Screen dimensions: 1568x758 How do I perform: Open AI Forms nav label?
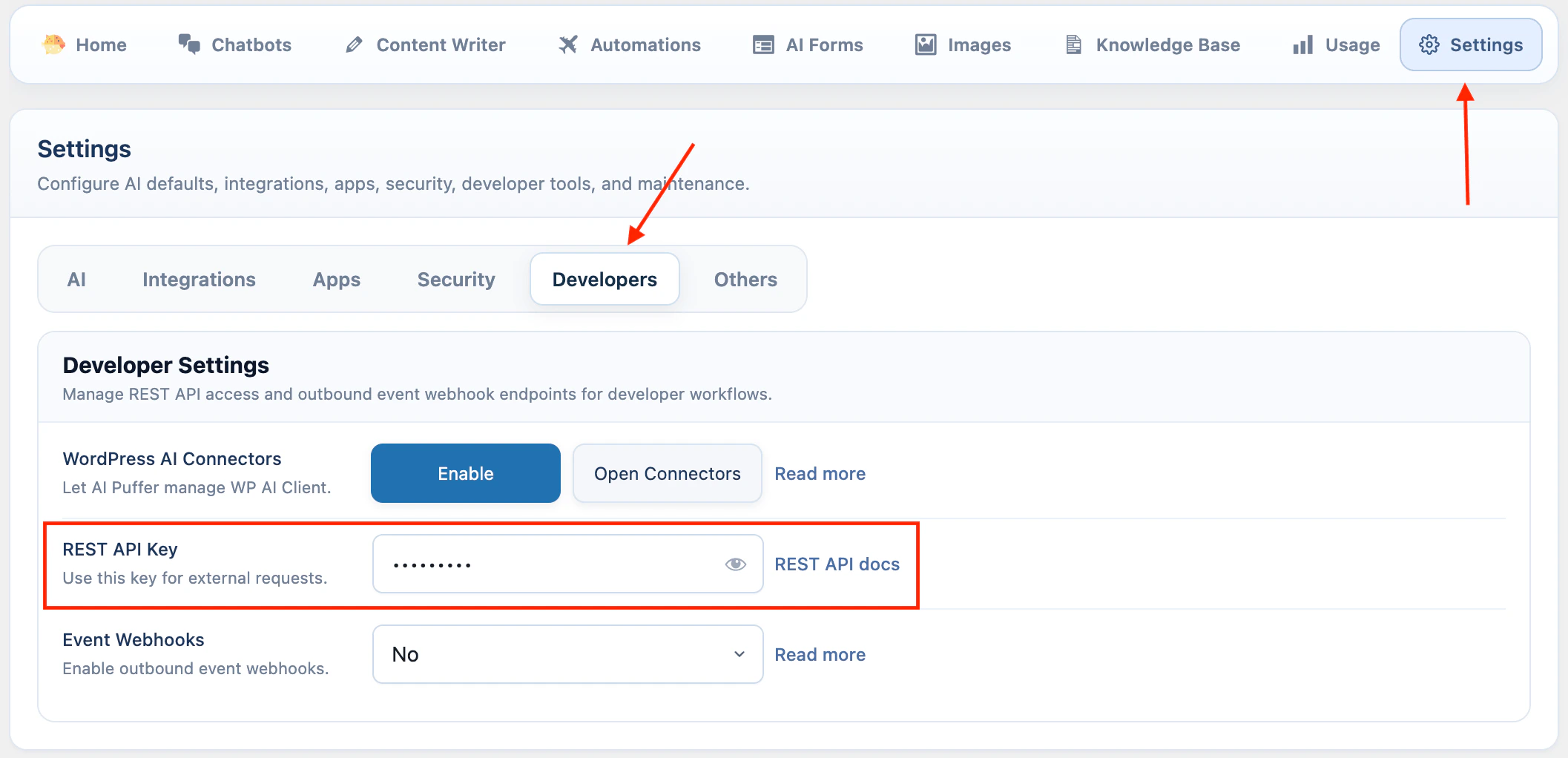[x=825, y=45]
